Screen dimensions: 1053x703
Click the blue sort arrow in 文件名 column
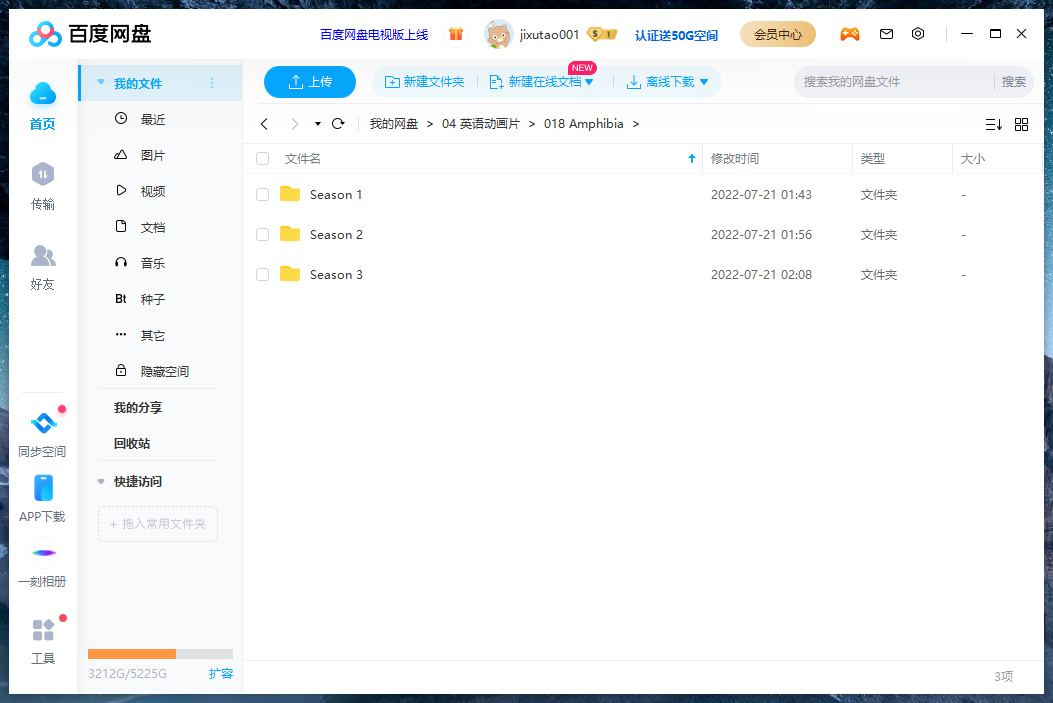[692, 158]
